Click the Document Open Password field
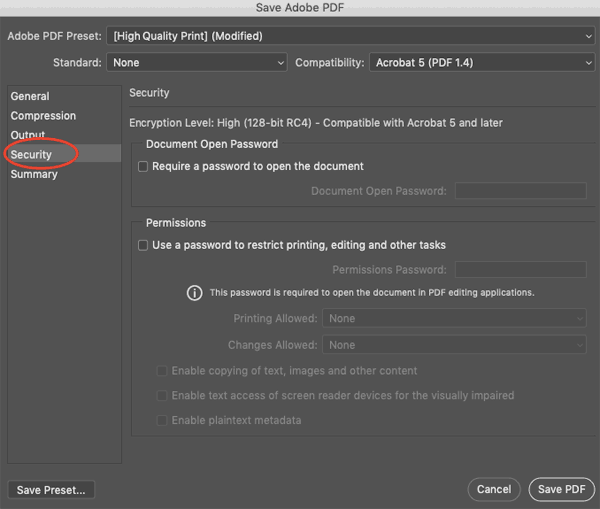 520,191
